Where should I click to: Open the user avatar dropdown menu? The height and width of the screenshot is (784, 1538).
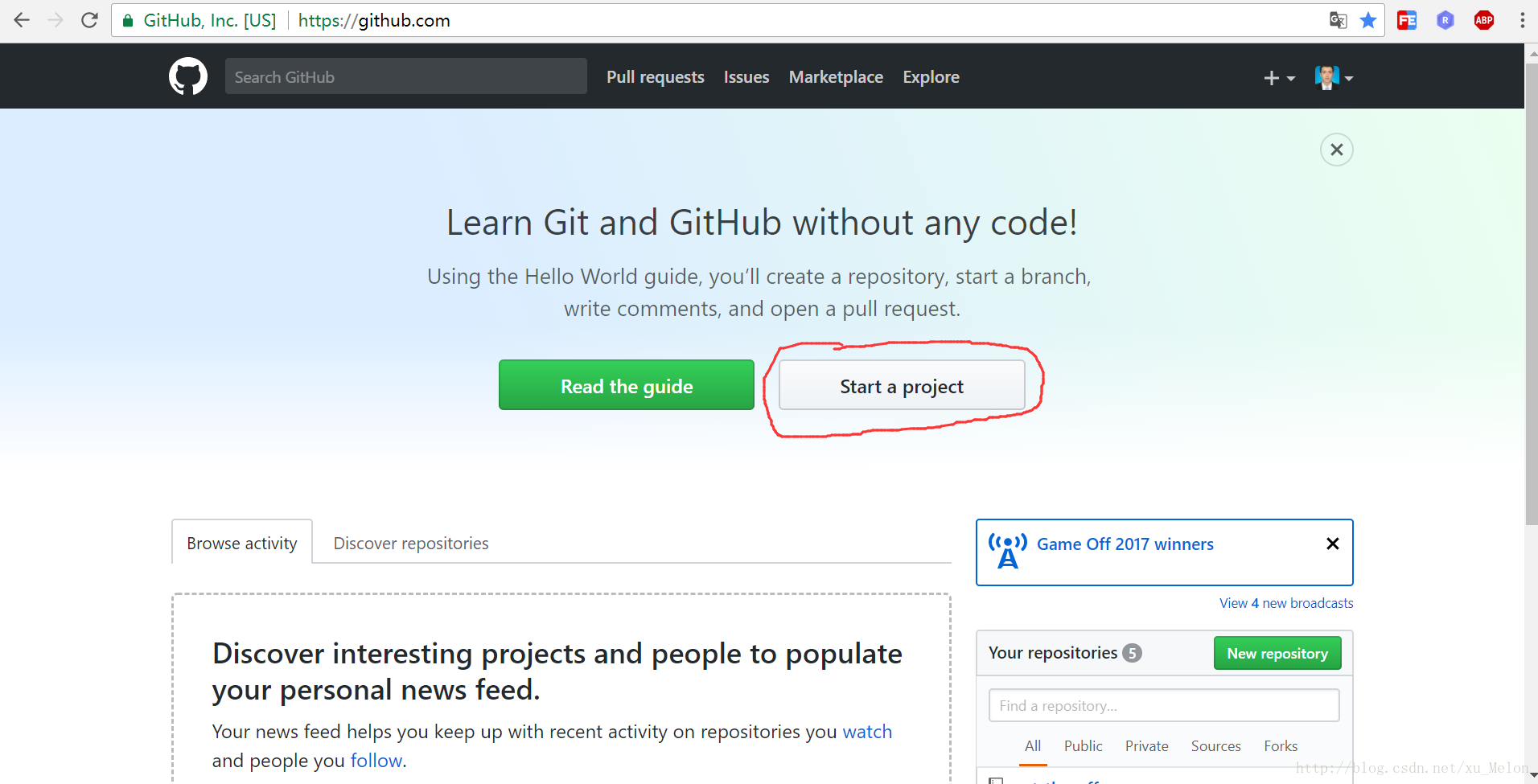(1334, 78)
